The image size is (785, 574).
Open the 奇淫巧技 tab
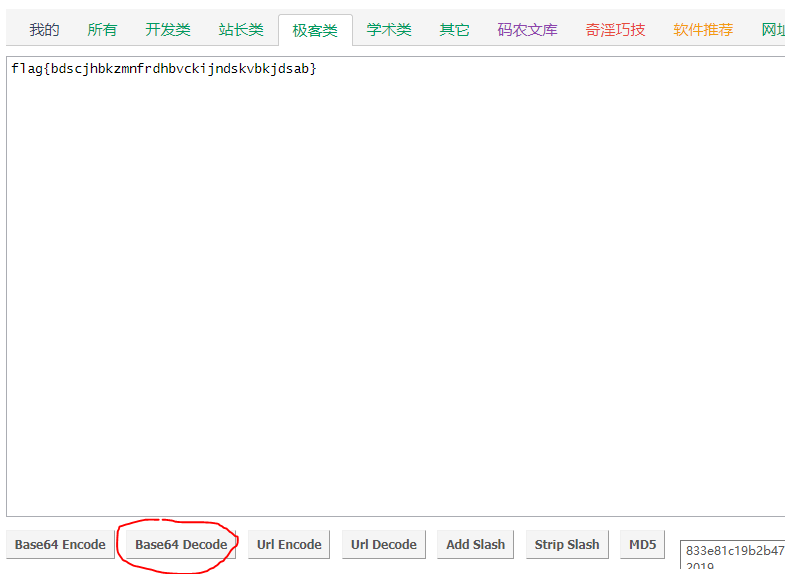tap(615, 30)
